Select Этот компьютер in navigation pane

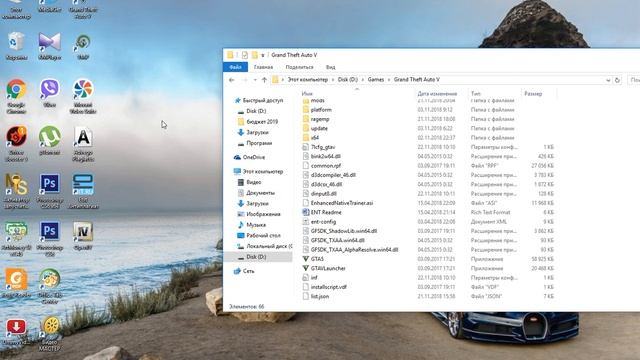coord(258,171)
